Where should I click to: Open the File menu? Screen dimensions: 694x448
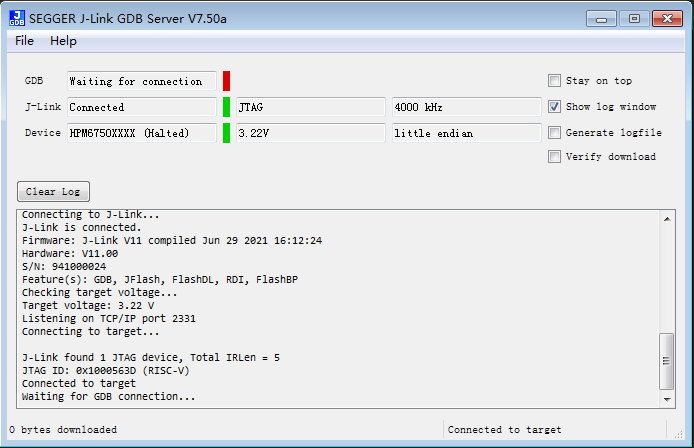[25, 41]
